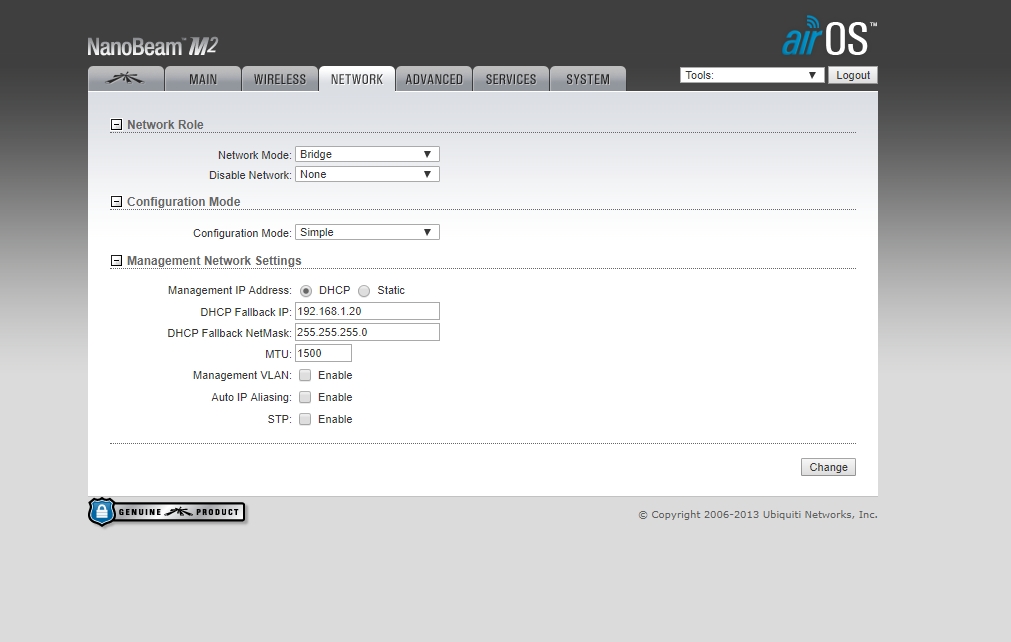Switch to the SYSTEM tab
The width and height of the screenshot is (1011, 642).
588,79
